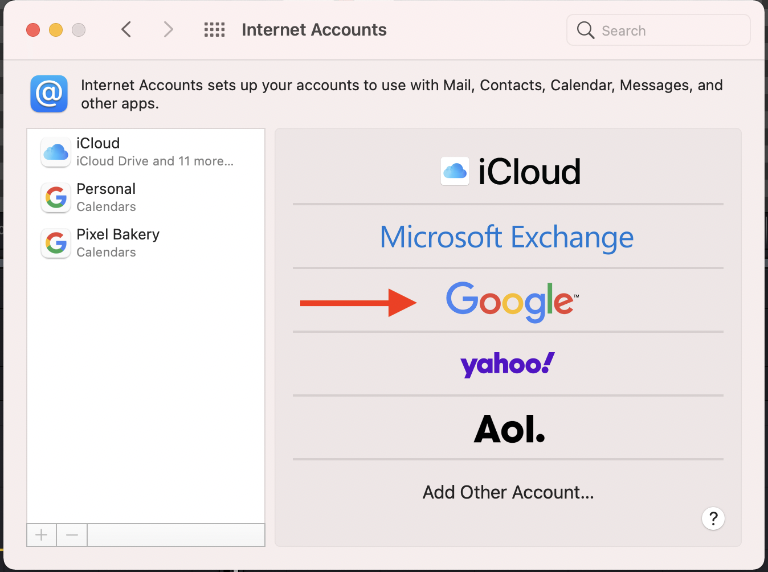Click the 'iCloud Drive and 11 more...' text
This screenshot has width=768, height=572.
click(x=155, y=161)
